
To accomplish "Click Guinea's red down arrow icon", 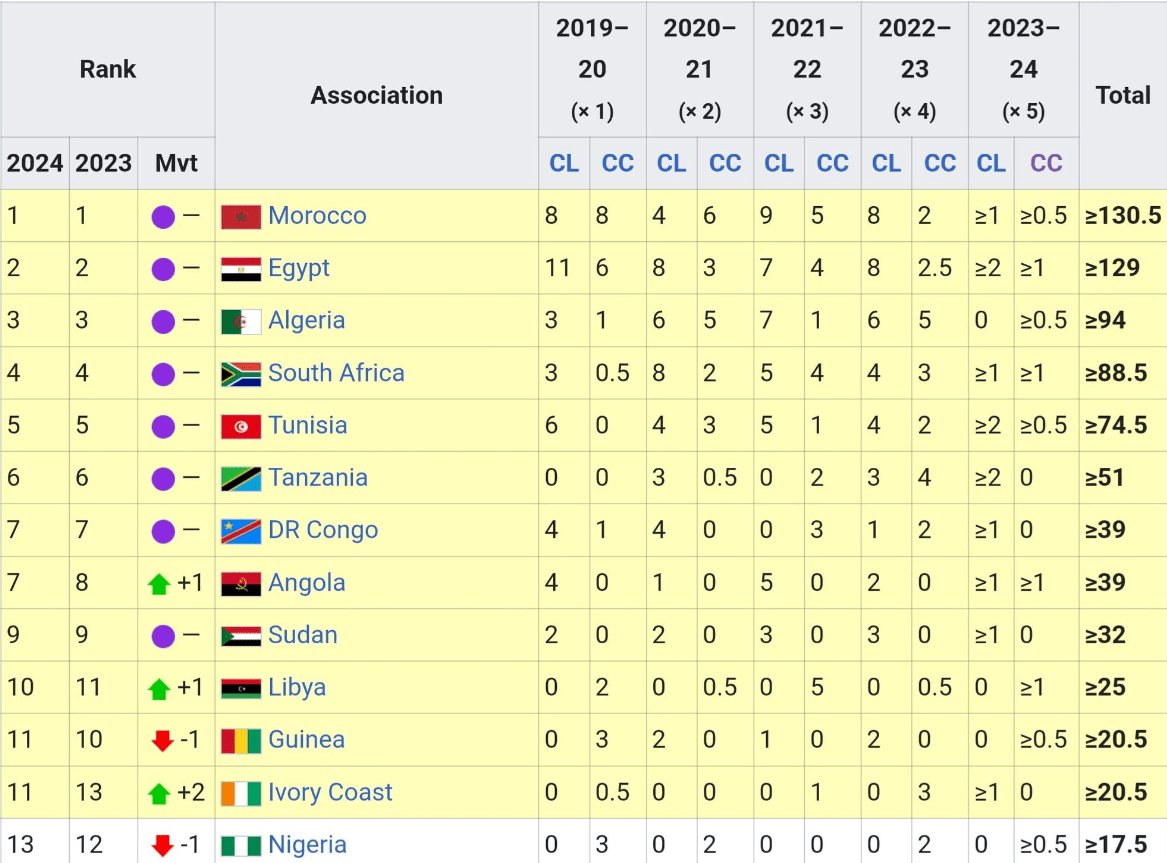I will (162, 741).
